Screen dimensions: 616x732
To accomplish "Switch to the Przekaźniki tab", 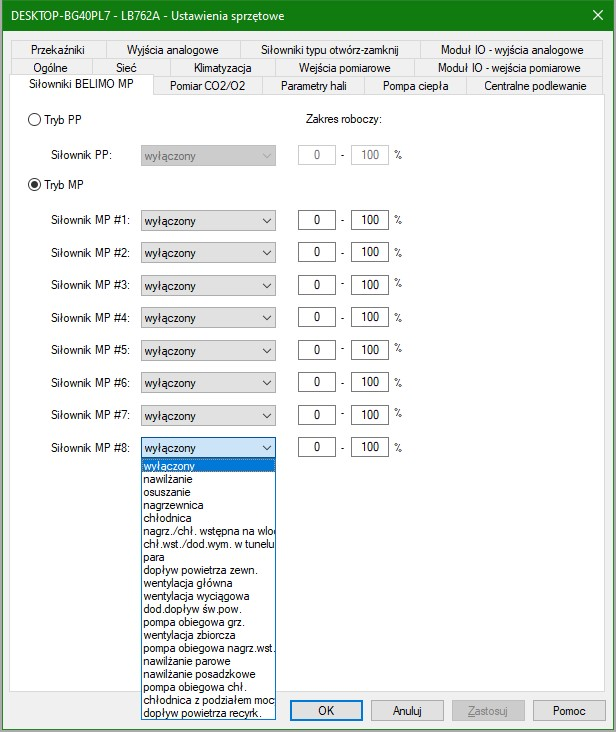I will coord(58,50).
